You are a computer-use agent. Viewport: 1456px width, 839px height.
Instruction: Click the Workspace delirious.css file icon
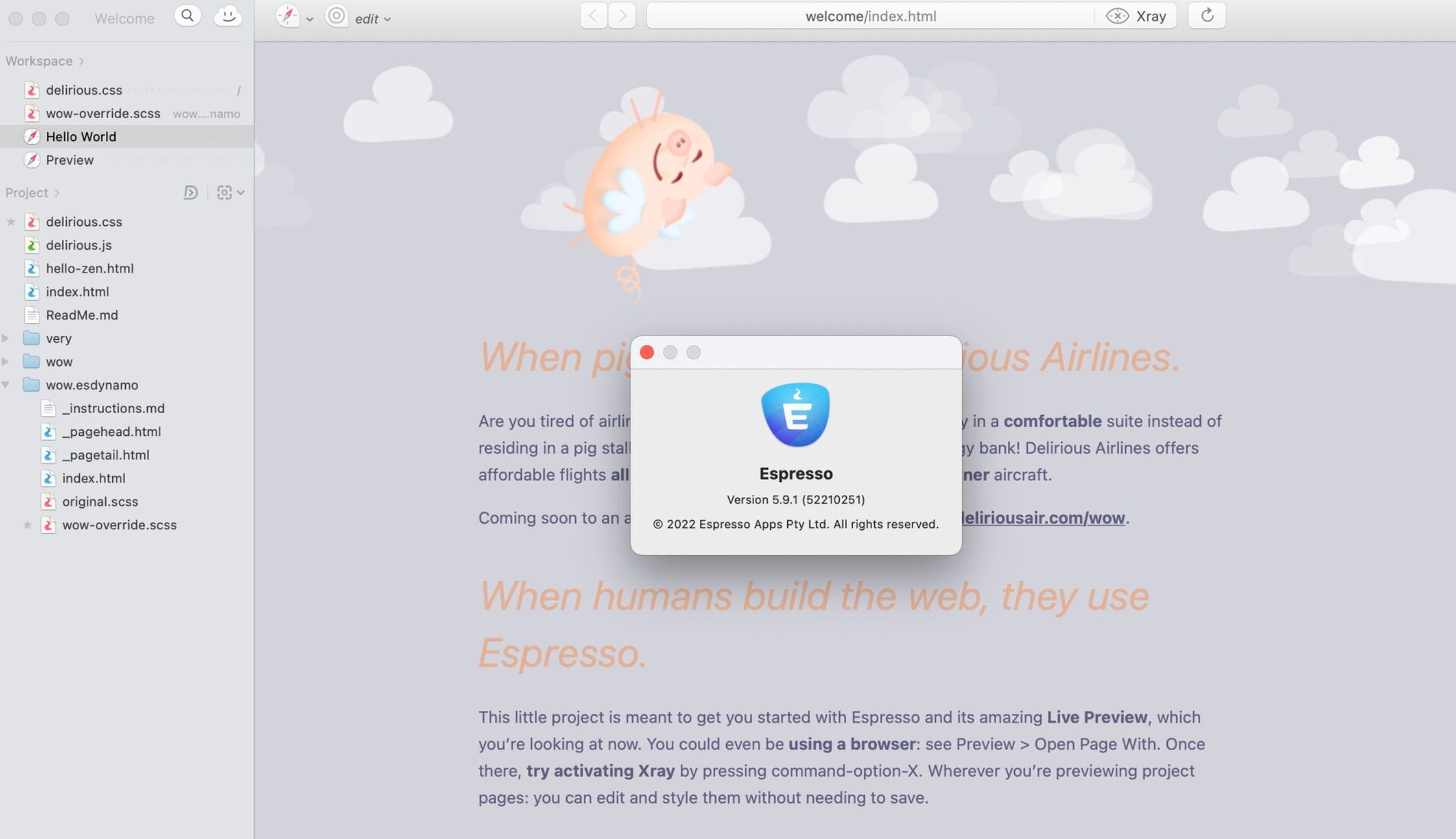pos(32,90)
